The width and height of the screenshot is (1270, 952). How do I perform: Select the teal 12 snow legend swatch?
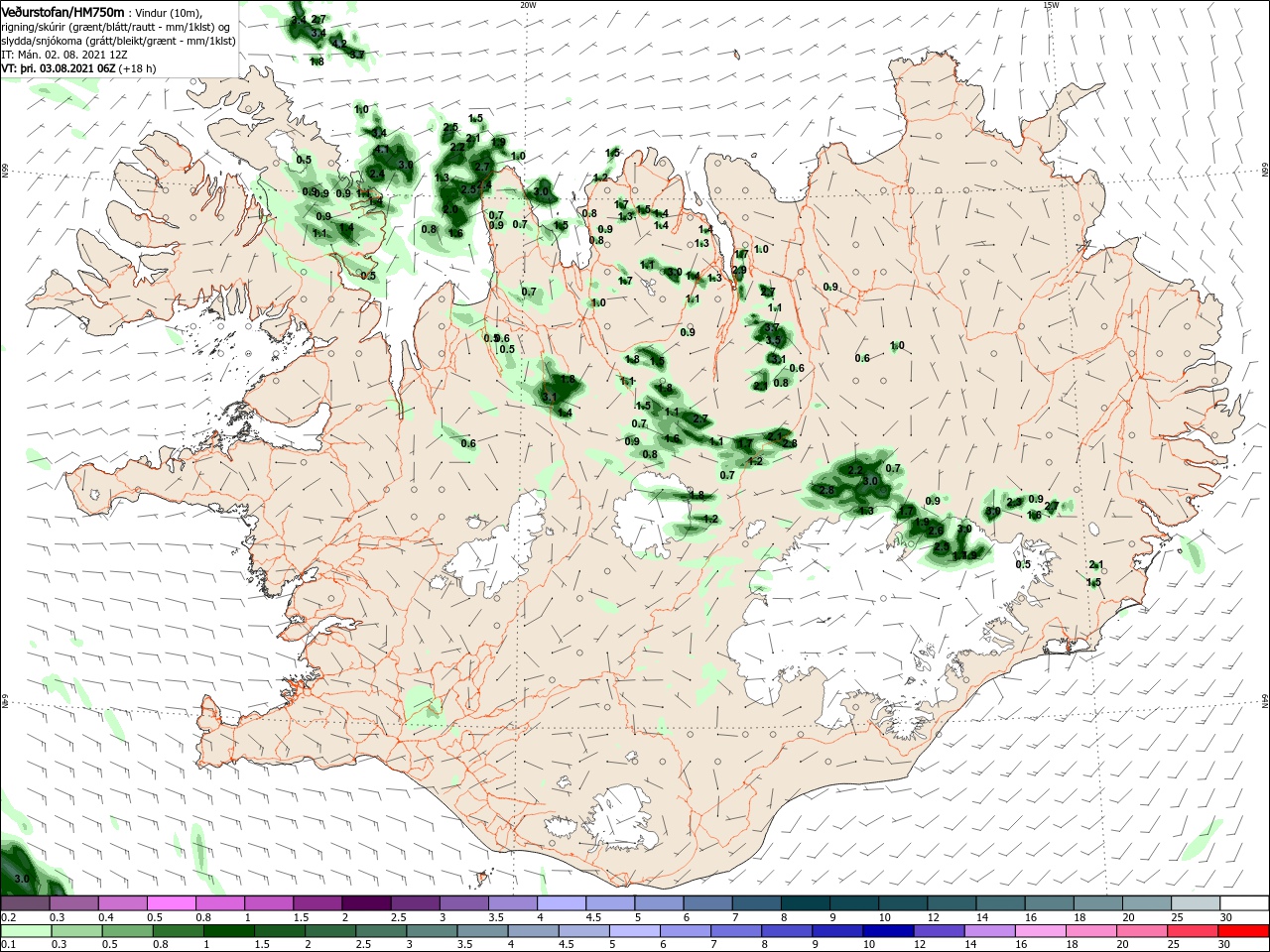[952, 903]
